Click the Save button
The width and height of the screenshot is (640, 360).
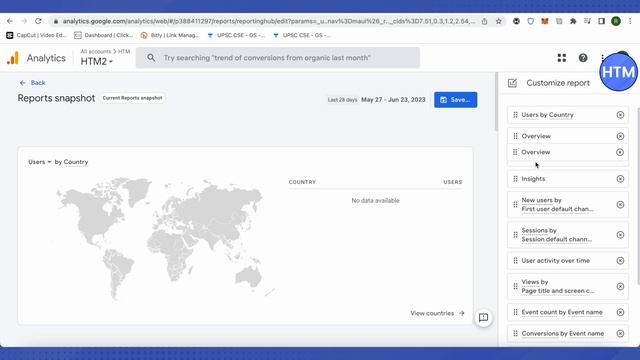coord(456,100)
